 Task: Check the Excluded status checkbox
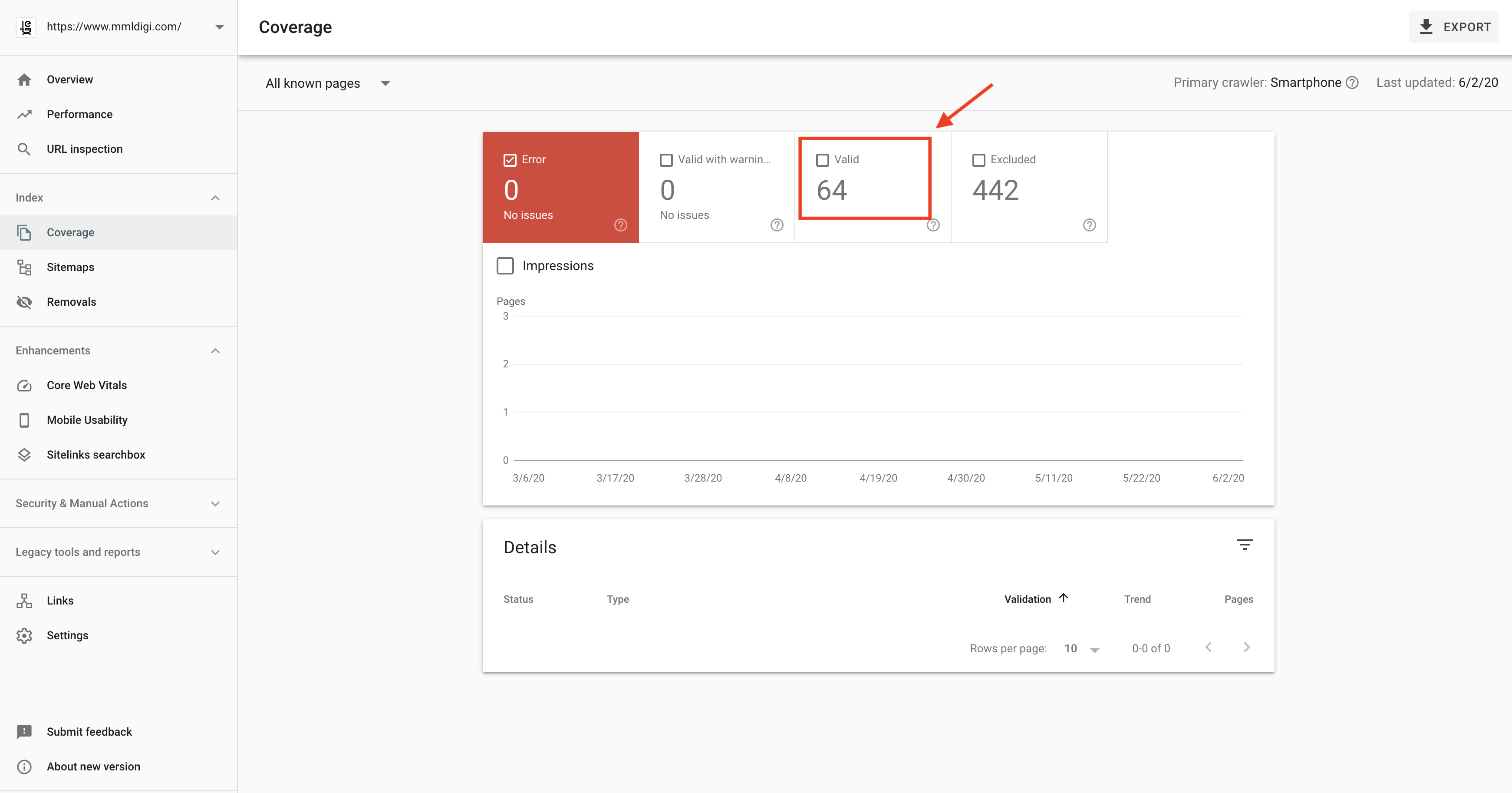click(978, 160)
